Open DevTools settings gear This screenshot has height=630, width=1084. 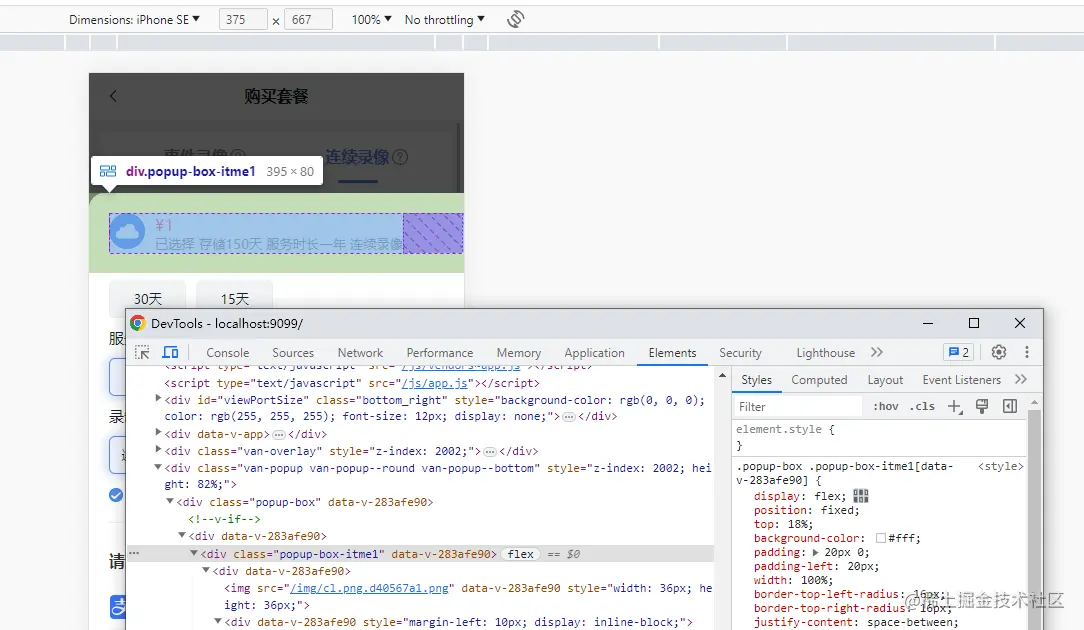(998, 352)
